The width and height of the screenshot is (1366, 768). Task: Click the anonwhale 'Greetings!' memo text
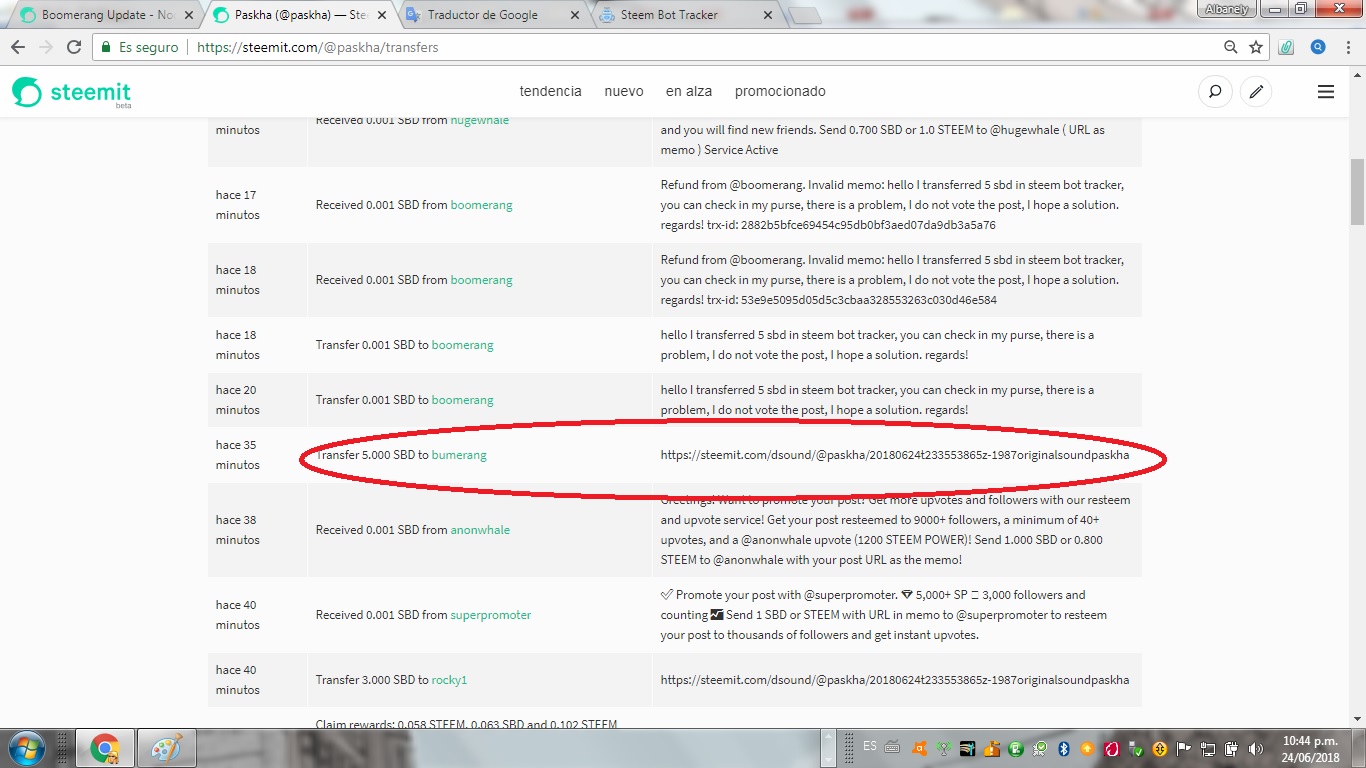tap(896, 530)
